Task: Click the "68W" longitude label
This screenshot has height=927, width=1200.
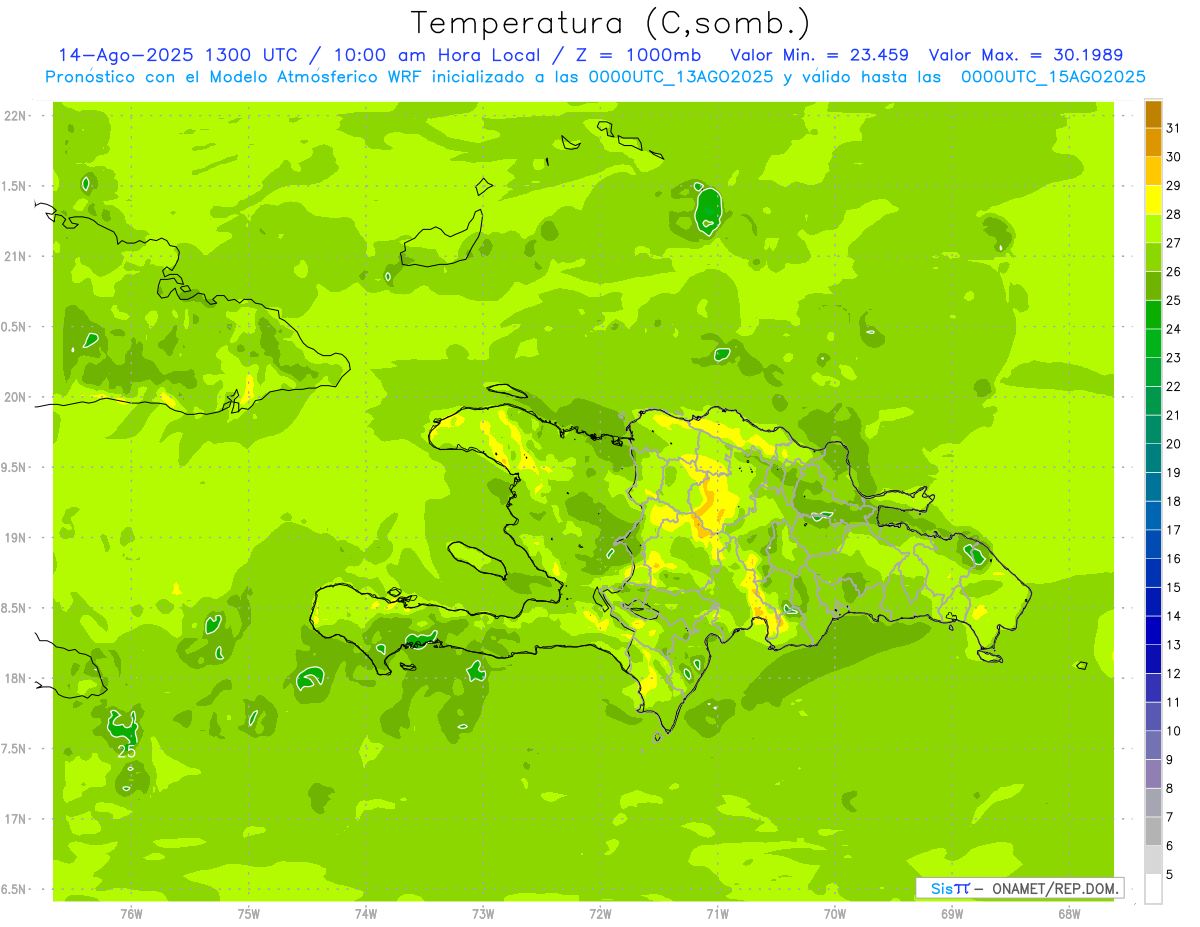Action: coord(1069,913)
